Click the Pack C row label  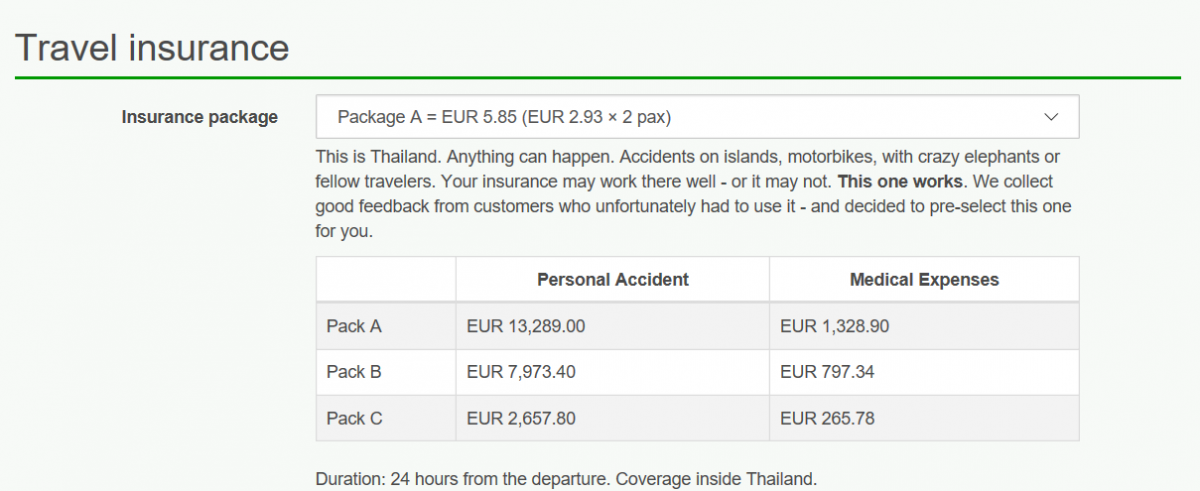point(354,418)
